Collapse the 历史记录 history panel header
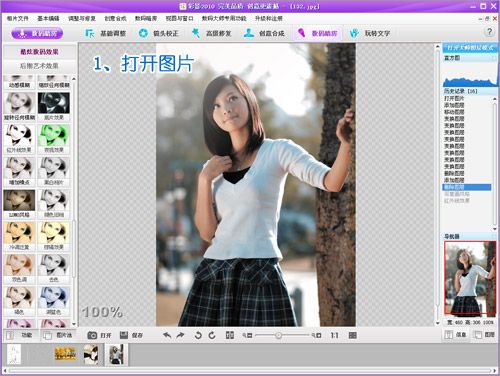This screenshot has height=376, width=500. pyautogui.click(x=470, y=91)
